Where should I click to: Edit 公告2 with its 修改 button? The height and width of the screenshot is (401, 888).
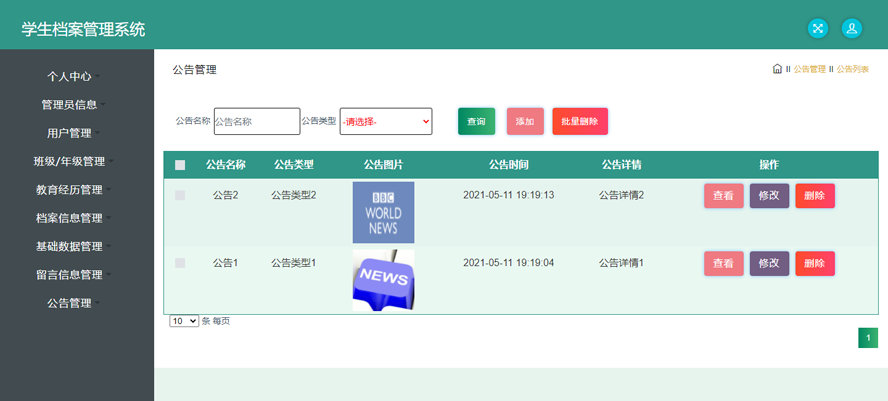[769, 196]
